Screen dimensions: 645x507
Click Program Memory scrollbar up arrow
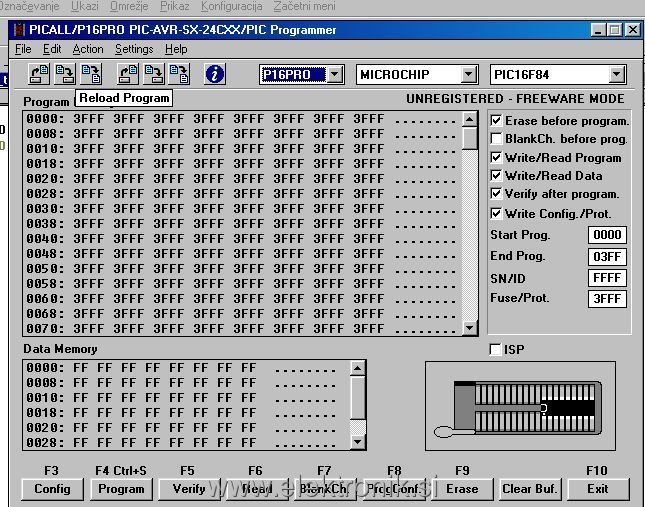pos(469,119)
